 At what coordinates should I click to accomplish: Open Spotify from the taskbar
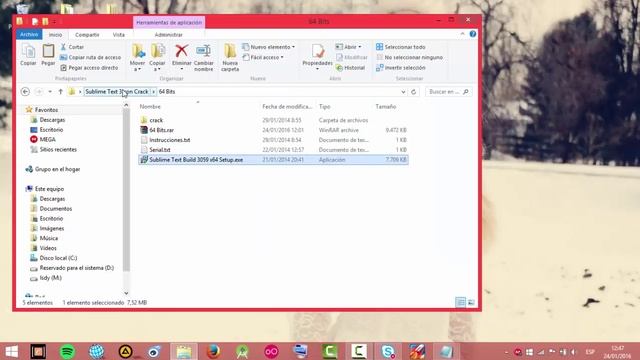[67, 351]
